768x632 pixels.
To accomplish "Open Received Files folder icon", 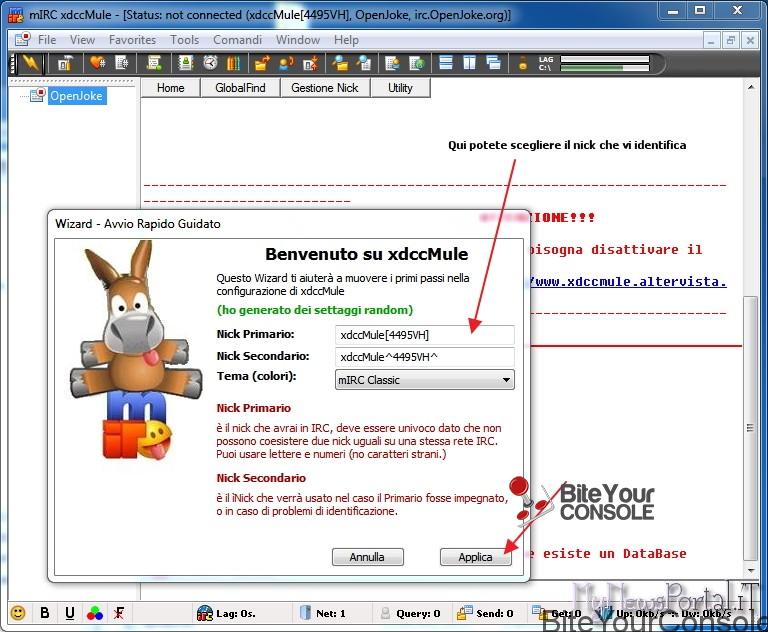I will pos(339,63).
